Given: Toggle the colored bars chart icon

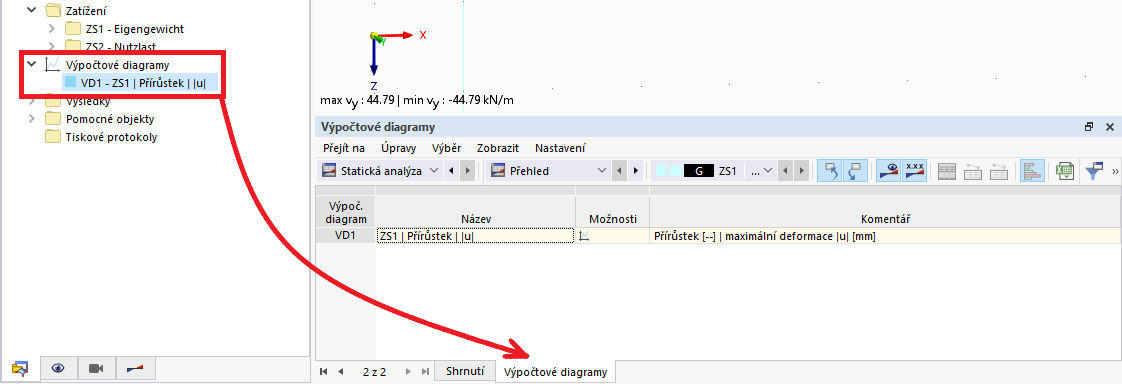Looking at the screenshot, I should pyautogui.click(x=1032, y=171).
